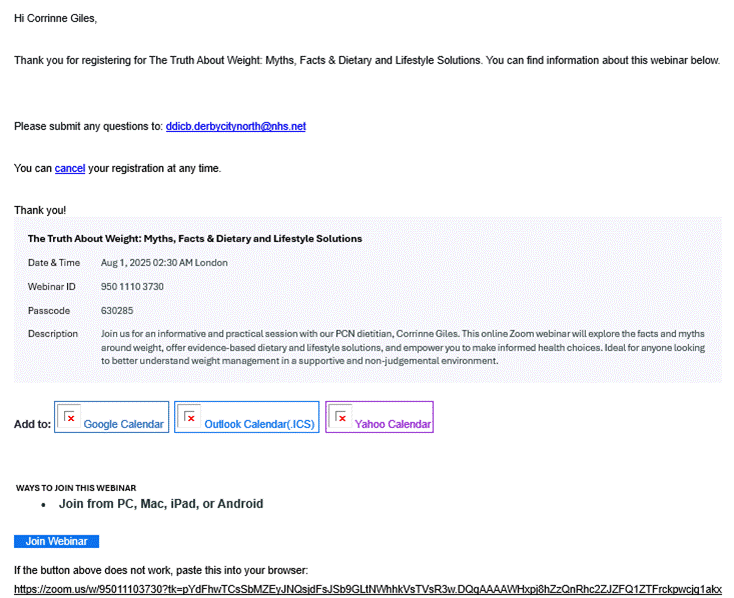This screenshot has width=734, height=598.
Task: Click the greeting Hi Corrinne Giles
Action: 55,18
